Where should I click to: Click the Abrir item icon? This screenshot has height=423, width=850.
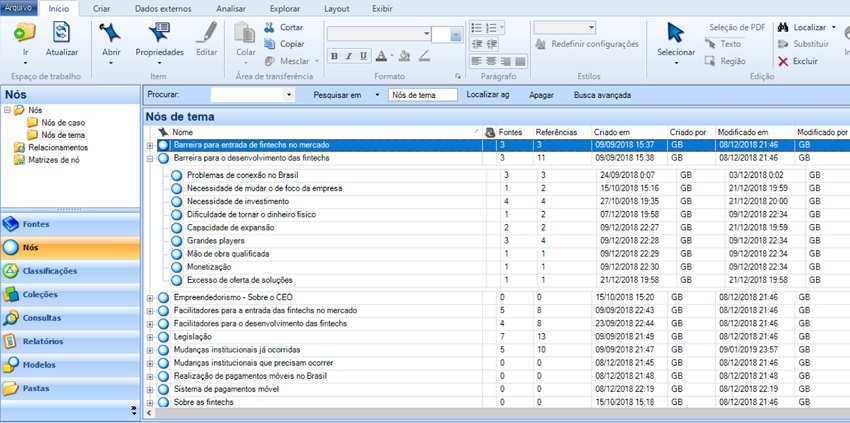tap(110, 35)
